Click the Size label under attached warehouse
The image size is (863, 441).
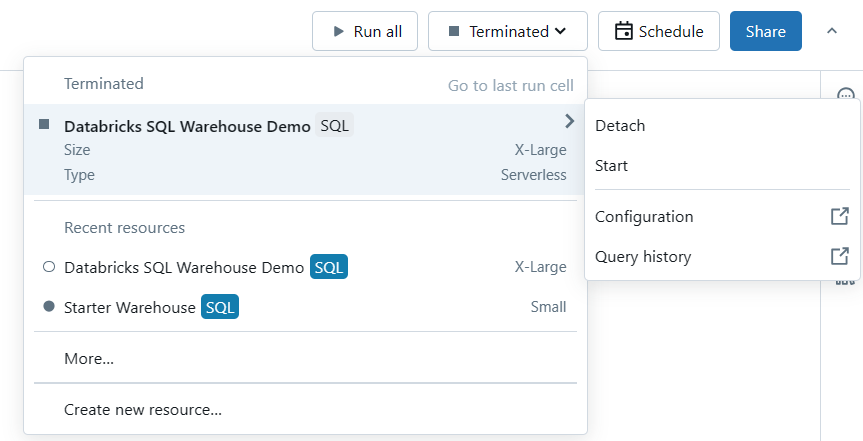point(77,150)
